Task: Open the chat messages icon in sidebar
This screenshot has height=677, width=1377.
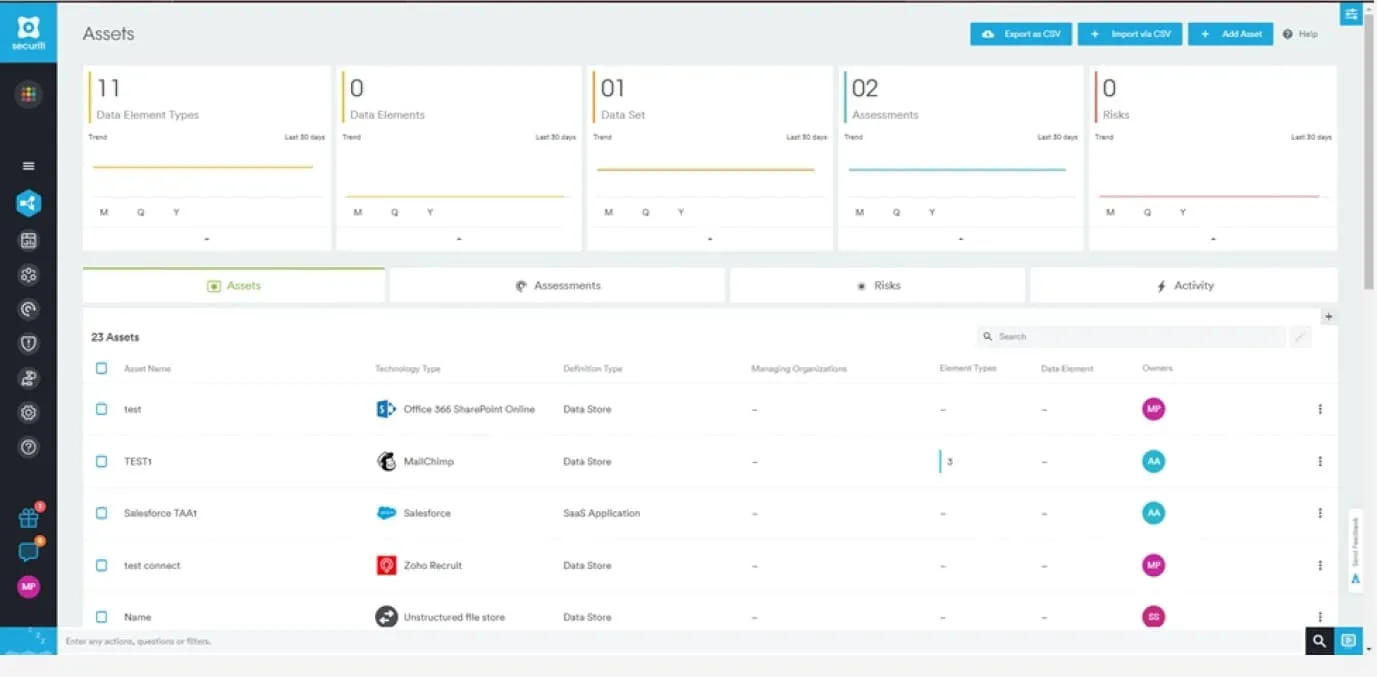Action: click(28, 552)
